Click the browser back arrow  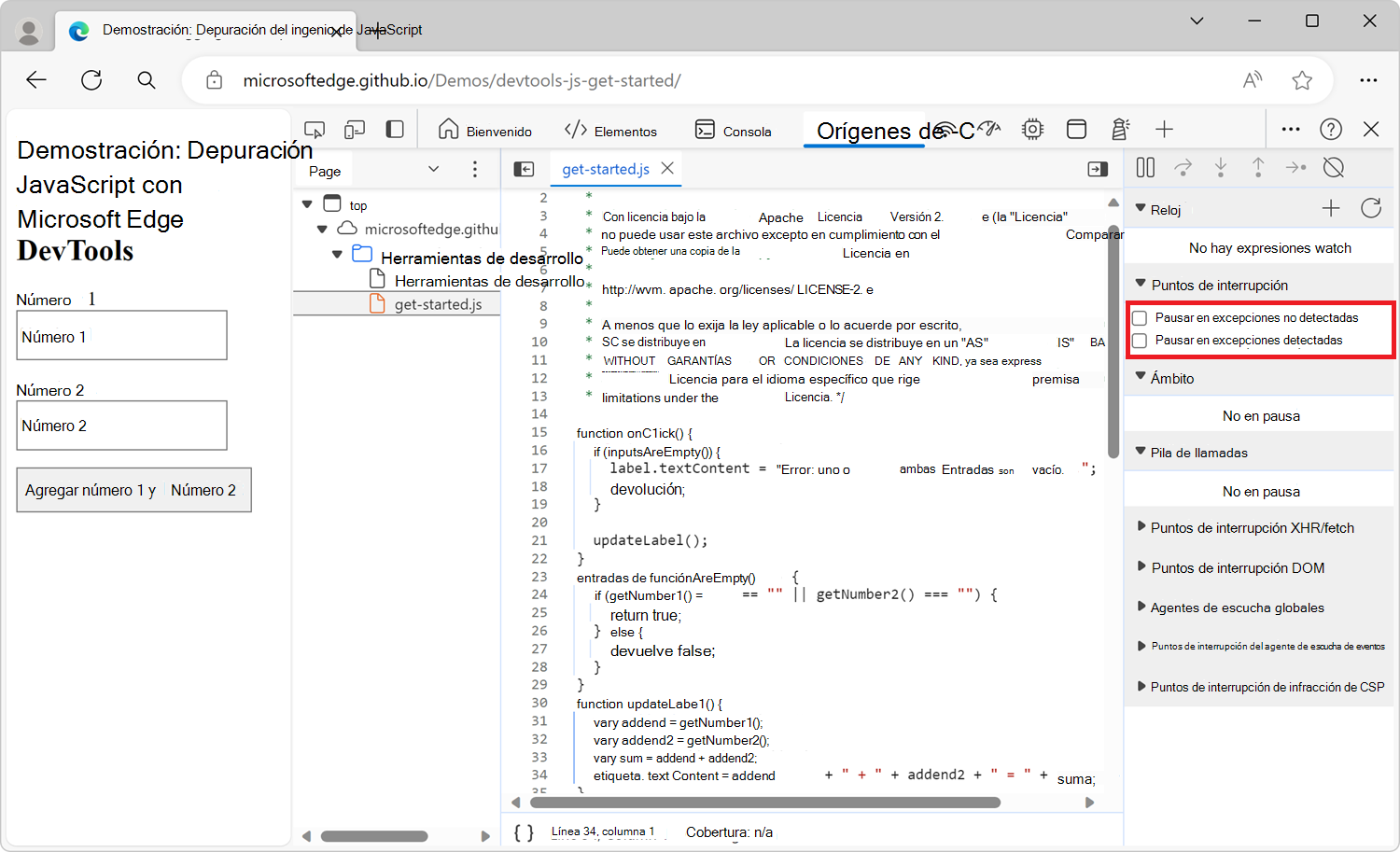(x=36, y=80)
